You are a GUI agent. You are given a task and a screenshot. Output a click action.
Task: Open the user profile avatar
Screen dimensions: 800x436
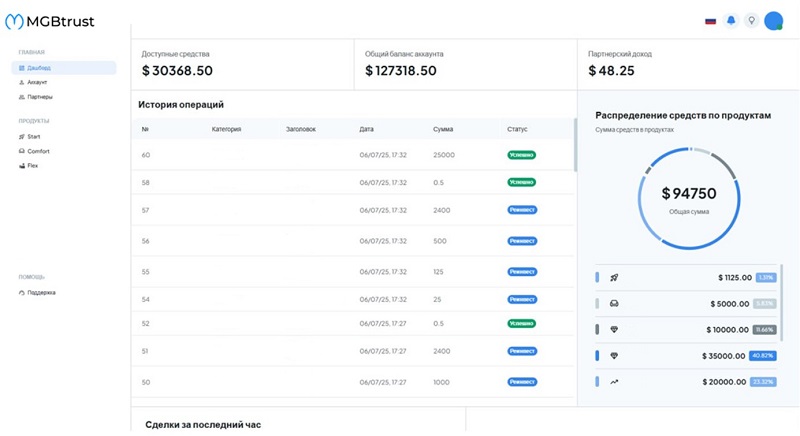click(773, 20)
